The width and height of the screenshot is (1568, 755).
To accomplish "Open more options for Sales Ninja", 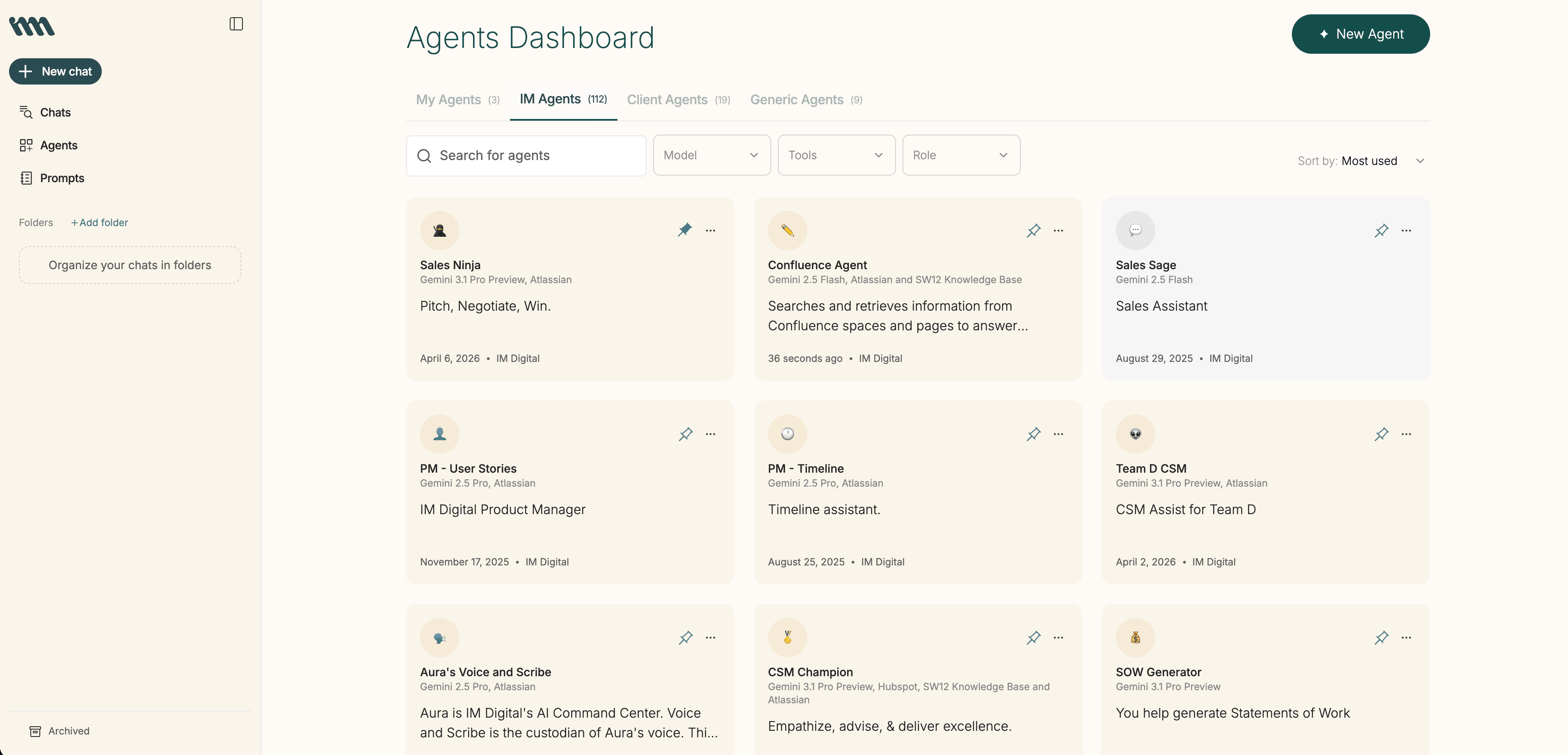I will 710,230.
